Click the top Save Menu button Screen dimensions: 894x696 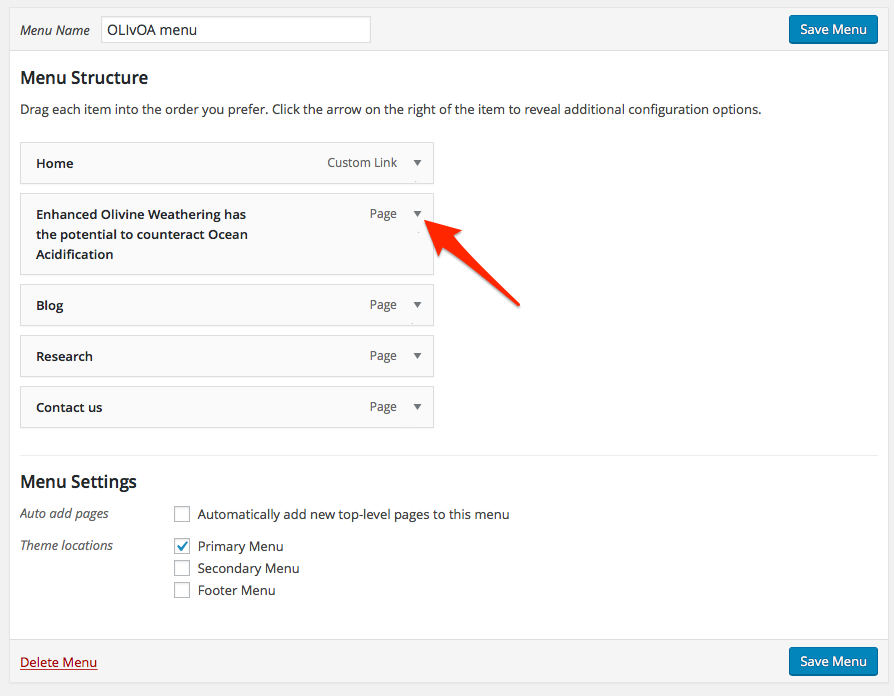pyautogui.click(x=832, y=29)
